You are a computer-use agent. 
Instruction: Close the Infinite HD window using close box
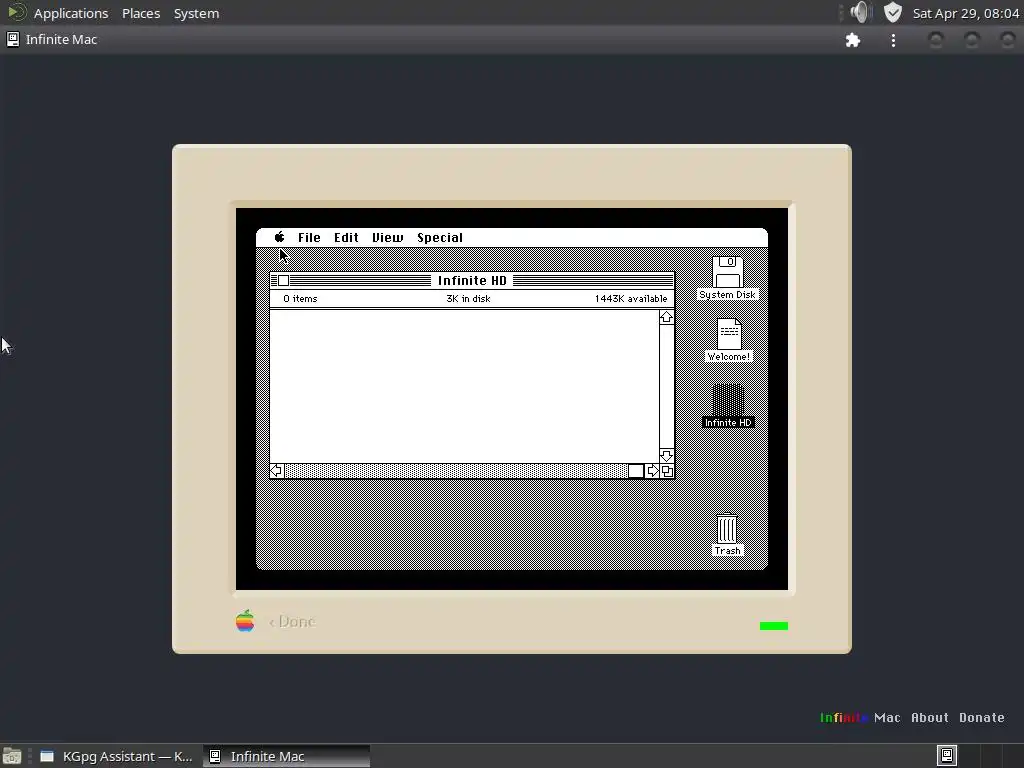pos(283,280)
